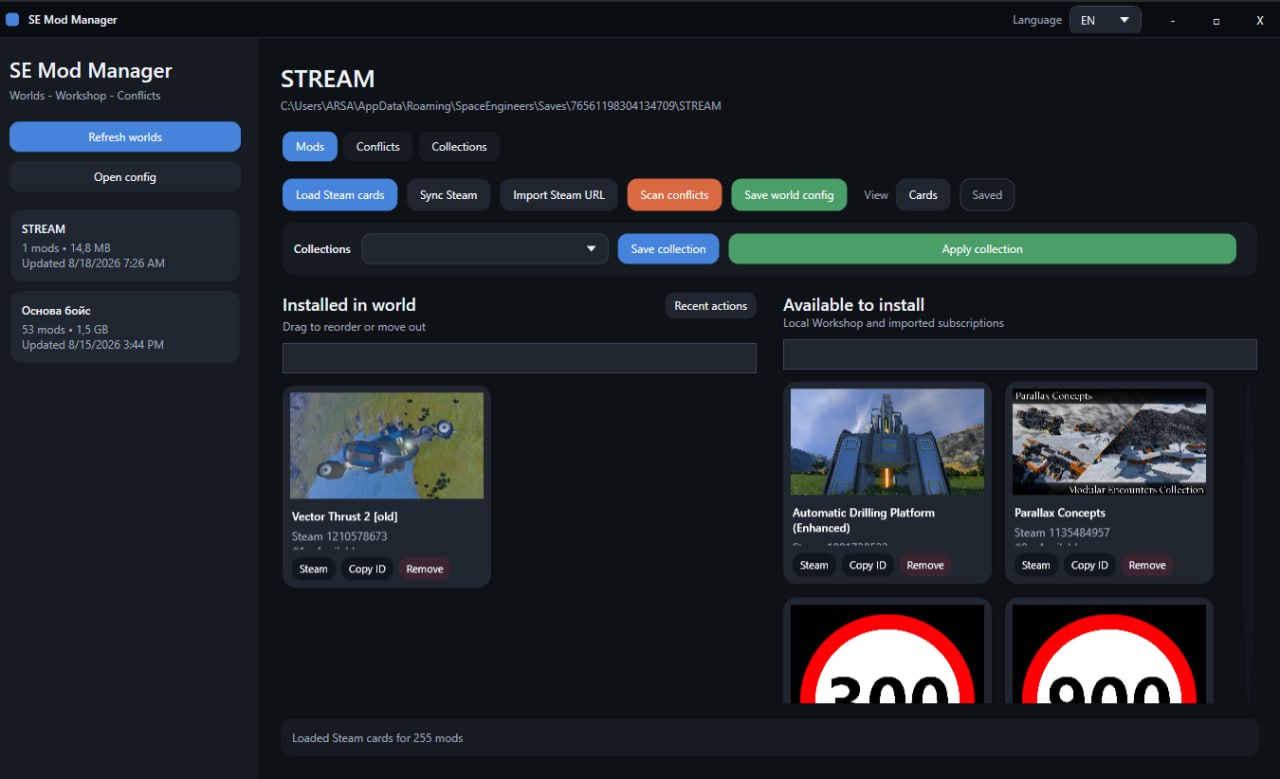
Task: Save the world config
Action: coord(789,195)
